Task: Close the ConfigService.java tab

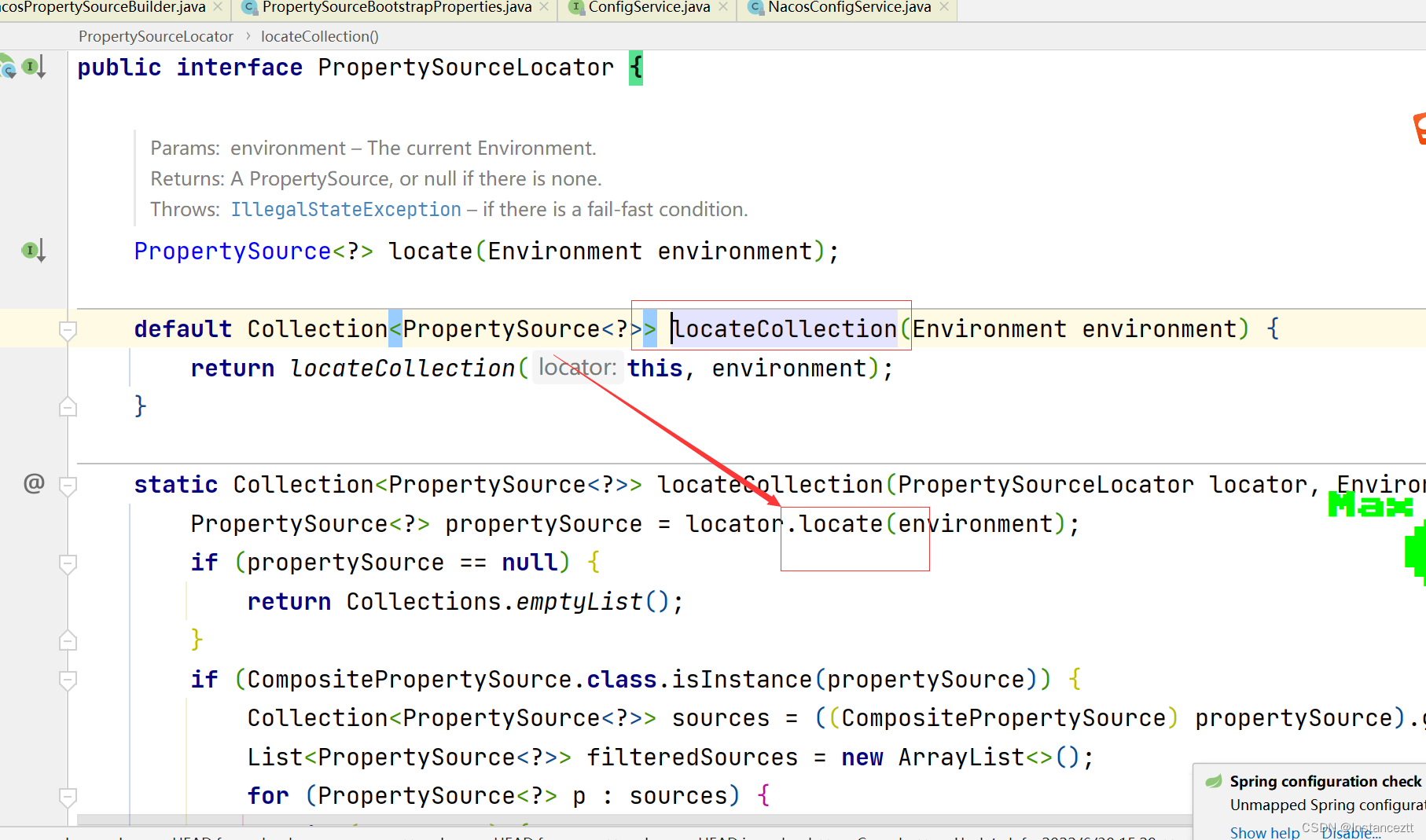Action: pos(723,7)
